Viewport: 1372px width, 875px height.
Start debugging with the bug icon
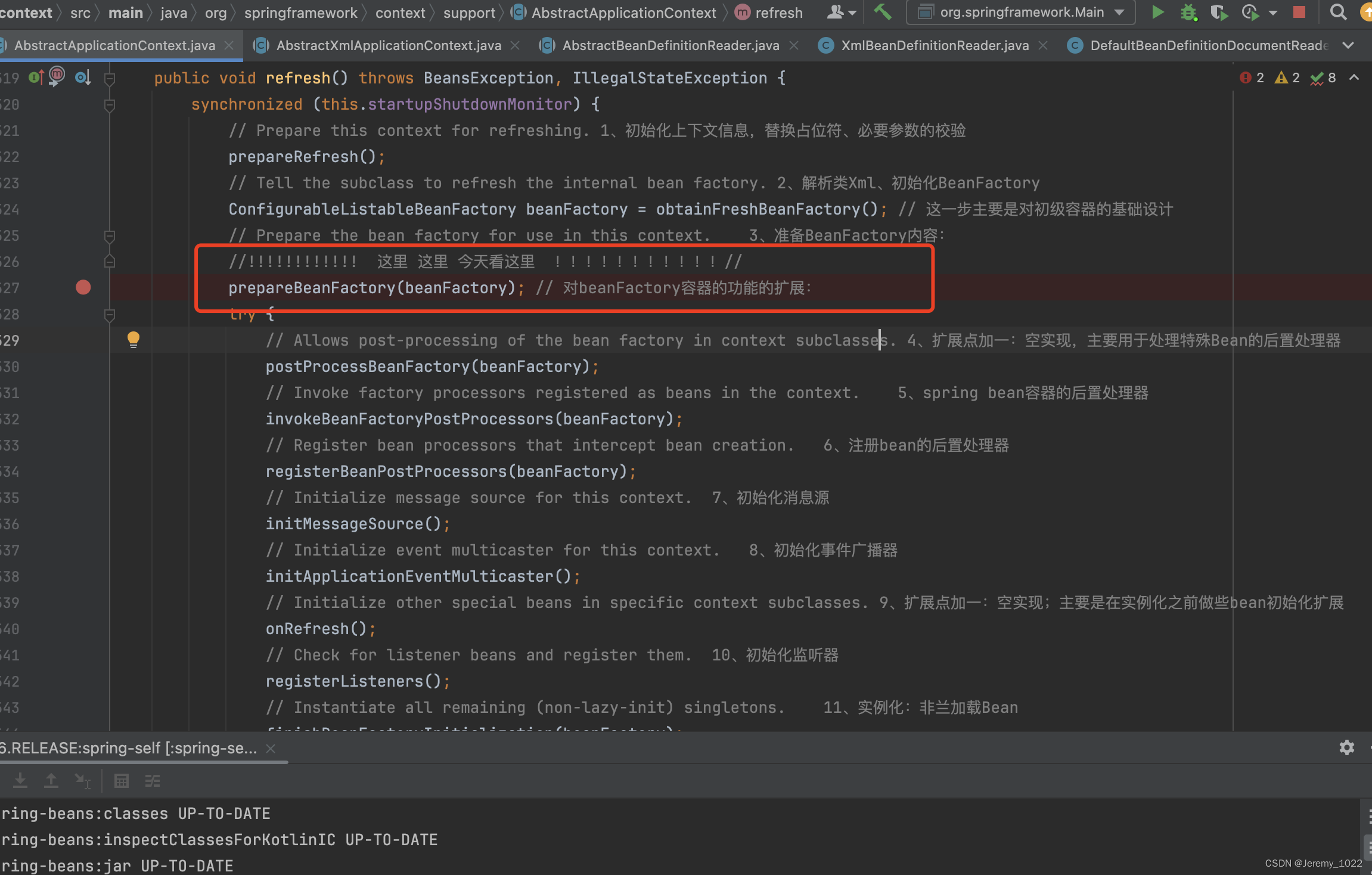click(x=1188, y=13)
